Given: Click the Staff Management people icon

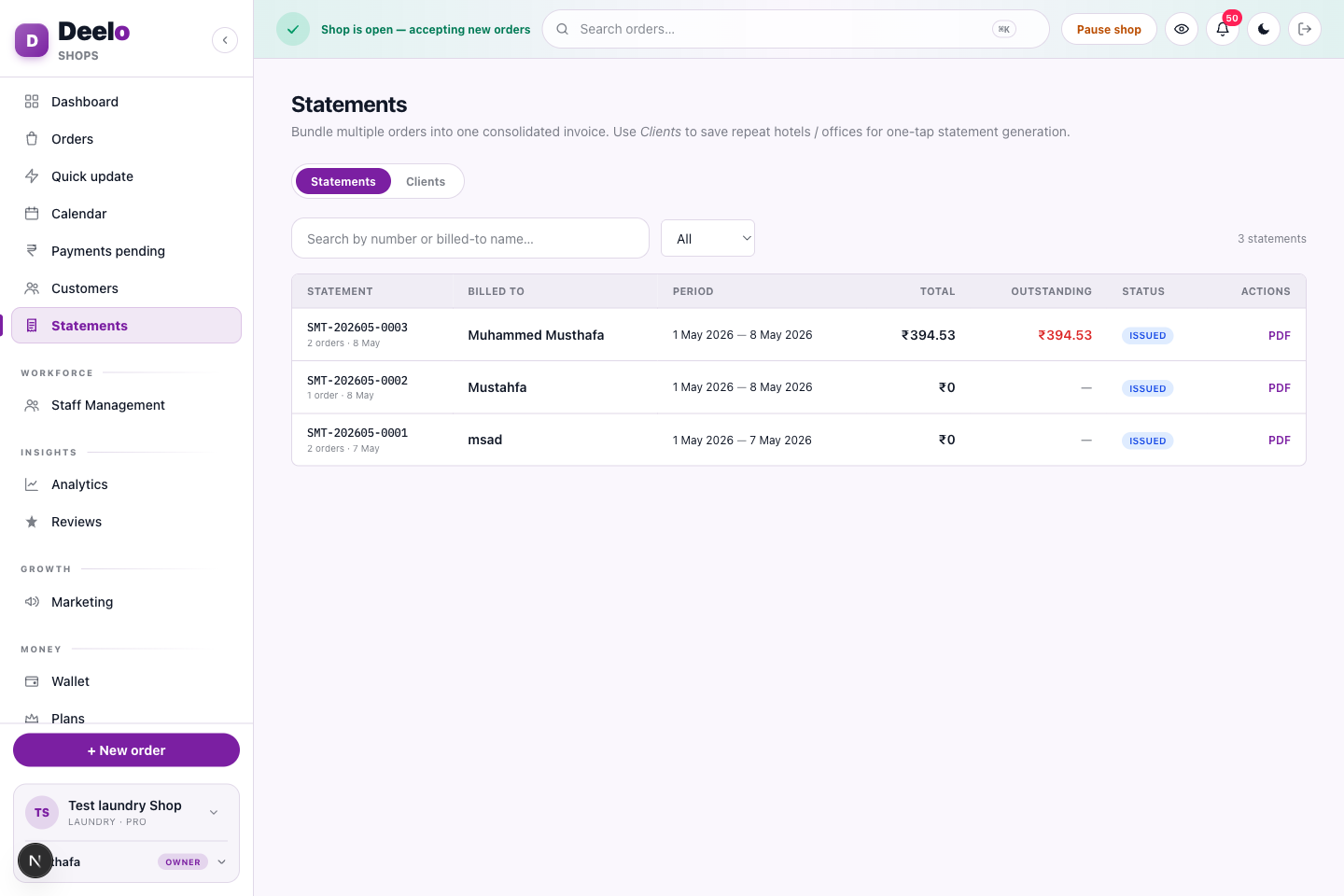Looking at the screenshot, I should [x=32, y=405].
